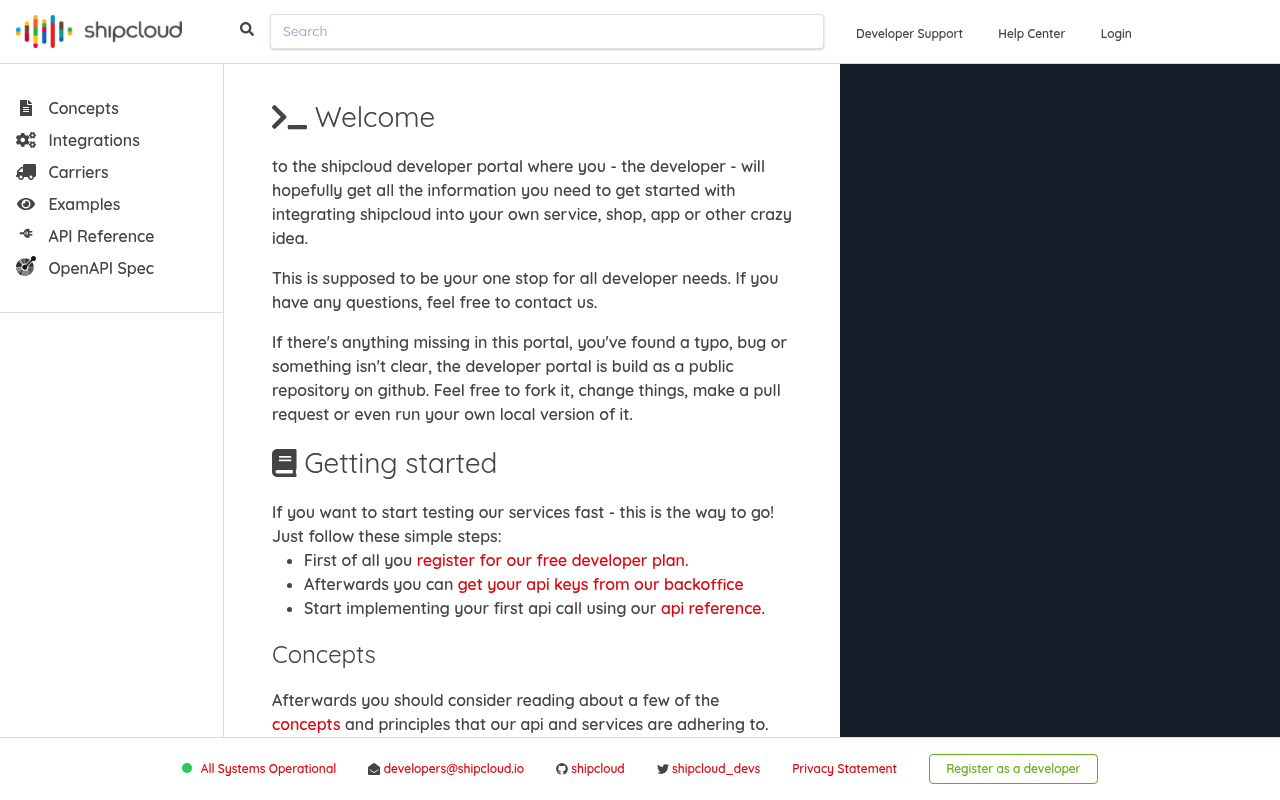
Task: Click the GitHub icon in footer
Action: pyautogui.click(x=562, y=769)
